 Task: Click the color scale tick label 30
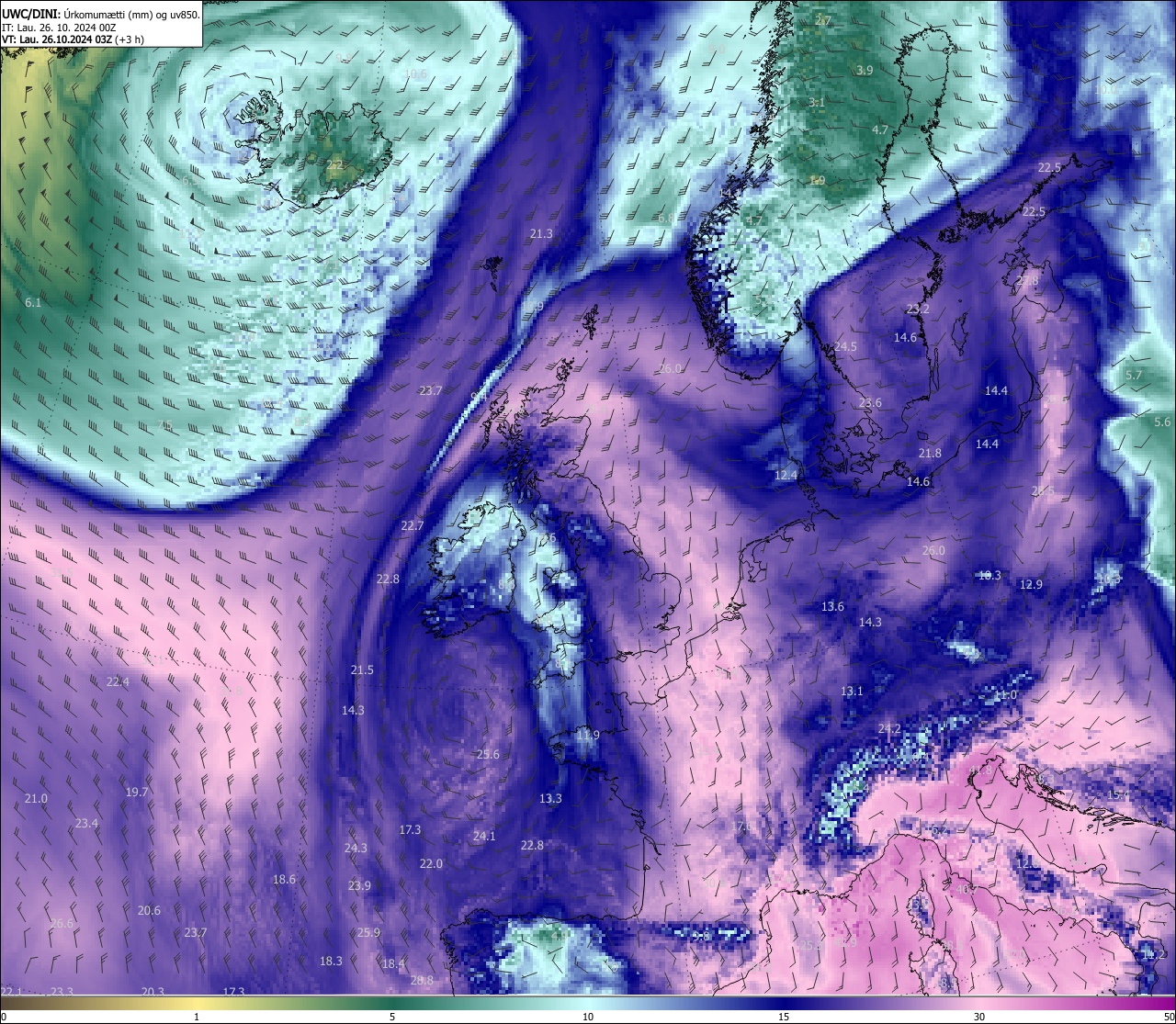[x=979, y=1017]
